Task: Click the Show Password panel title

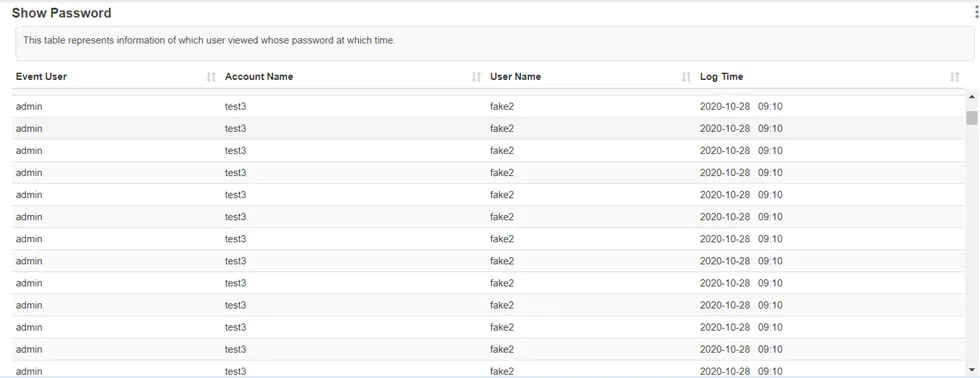Action: coord(62,13)
